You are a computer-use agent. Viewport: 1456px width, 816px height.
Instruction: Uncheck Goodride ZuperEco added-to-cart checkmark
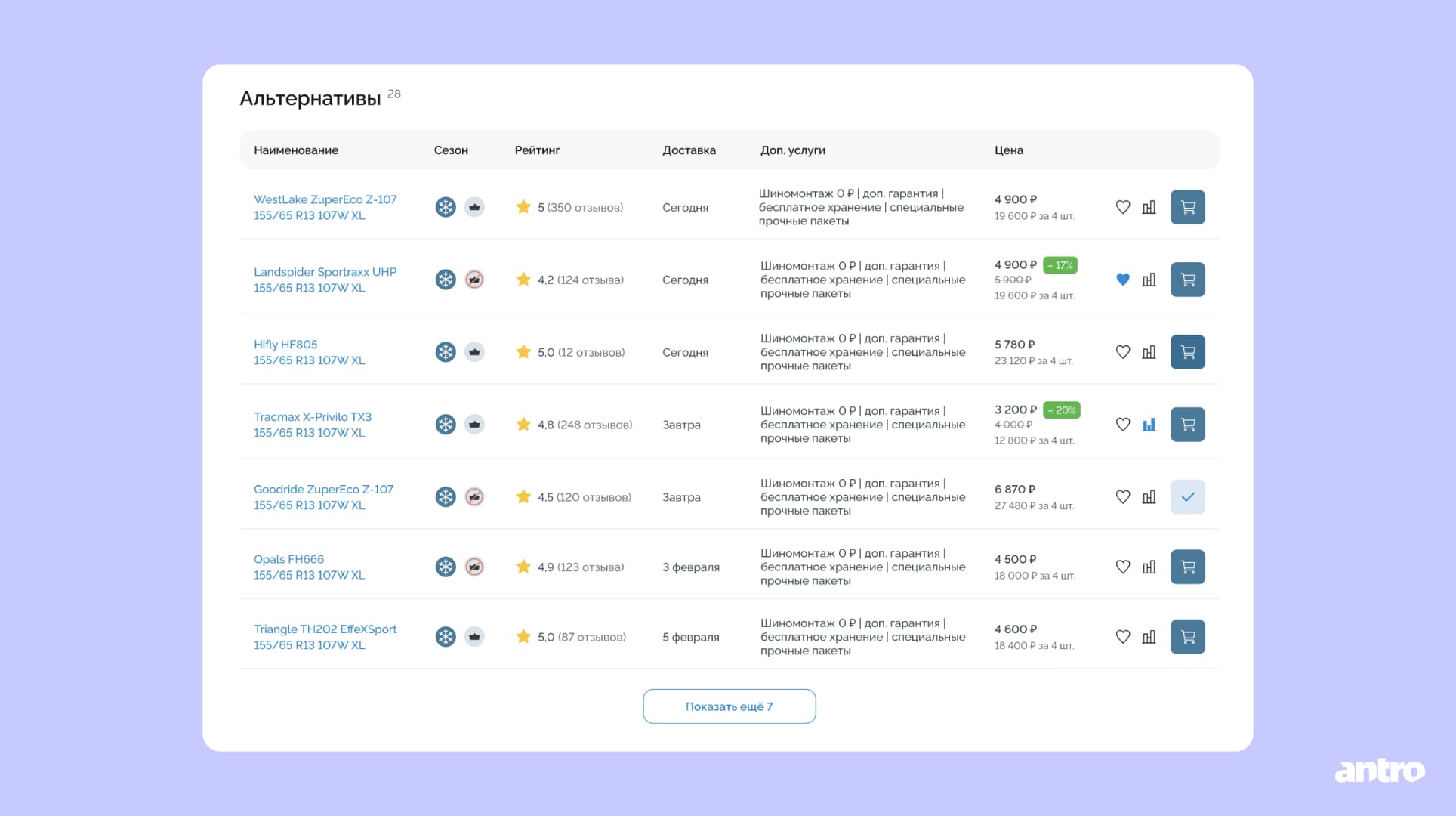1187,497
